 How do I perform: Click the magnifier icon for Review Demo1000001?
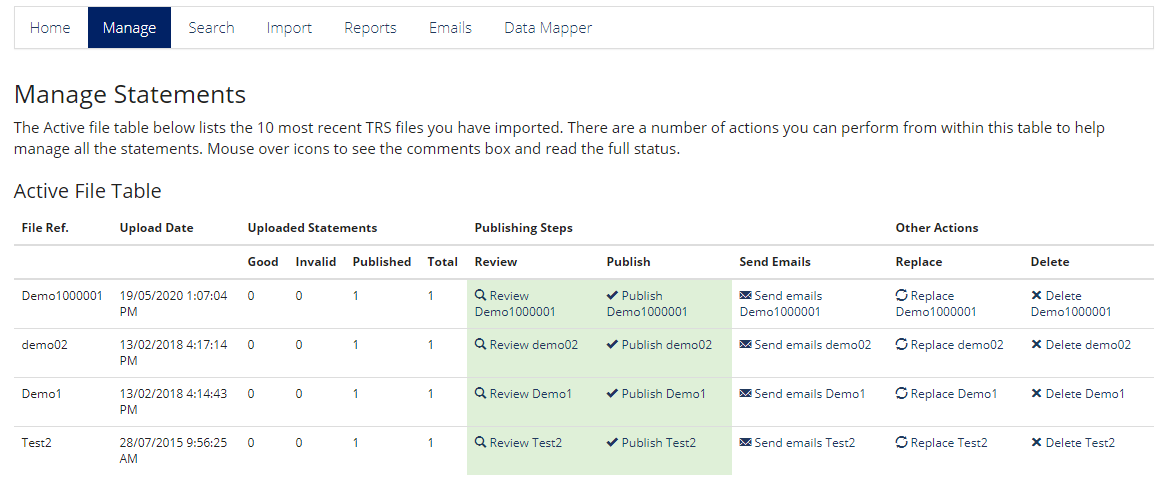coord(481,296)
